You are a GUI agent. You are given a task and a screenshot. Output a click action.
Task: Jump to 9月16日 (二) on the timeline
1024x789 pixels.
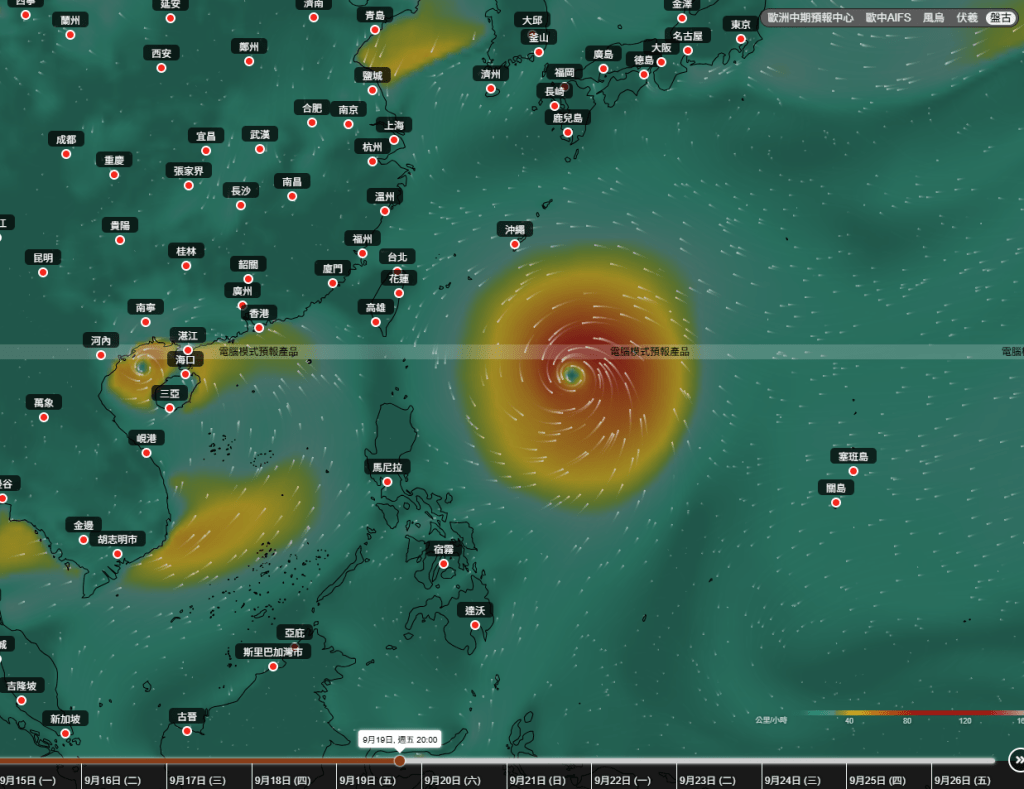pyautogui.click(x=112, y=780)
